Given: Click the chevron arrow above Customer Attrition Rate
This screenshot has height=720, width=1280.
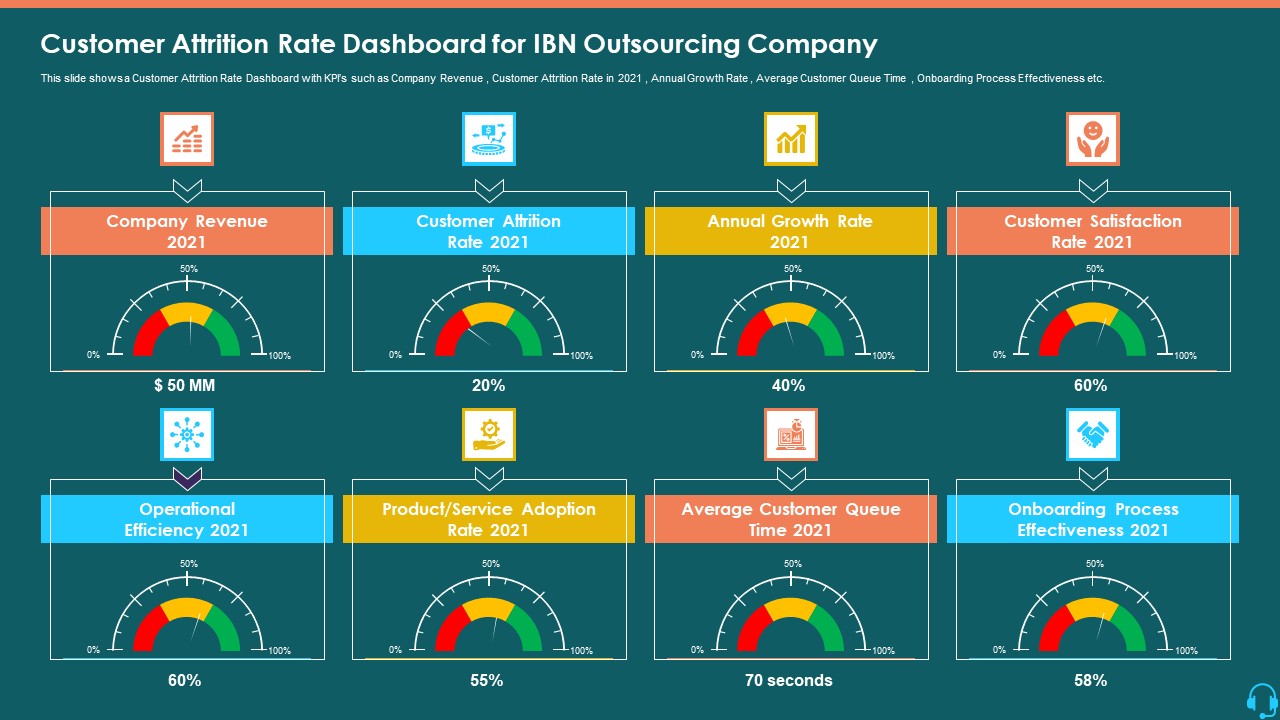Looking at the screenshot, I should point(489,189).
